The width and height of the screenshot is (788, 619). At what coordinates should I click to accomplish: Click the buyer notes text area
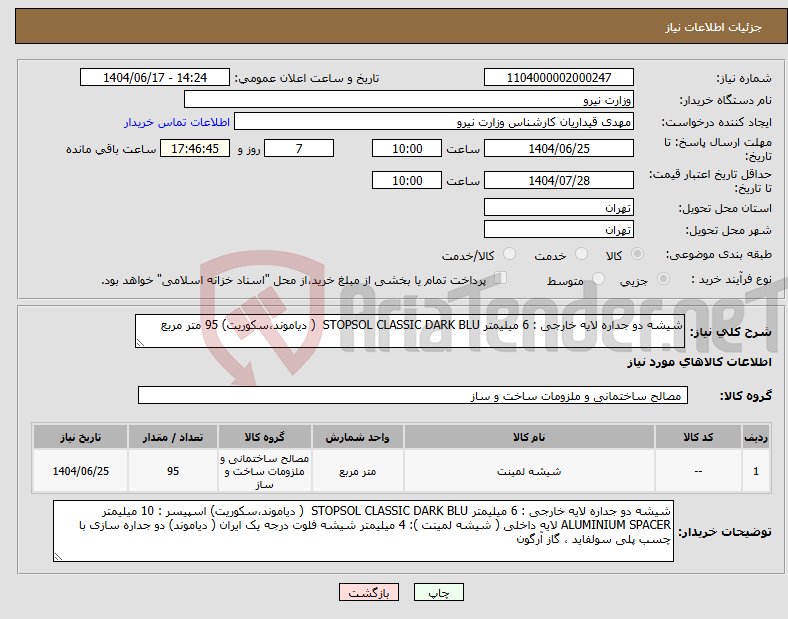click(363, 531)
